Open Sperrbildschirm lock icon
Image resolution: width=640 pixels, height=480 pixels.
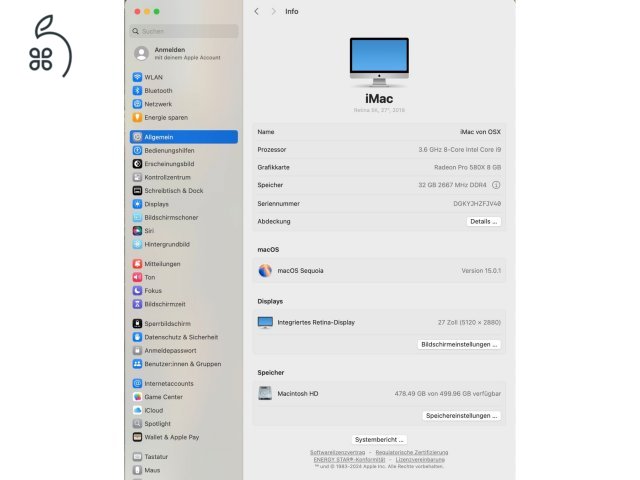138,324
